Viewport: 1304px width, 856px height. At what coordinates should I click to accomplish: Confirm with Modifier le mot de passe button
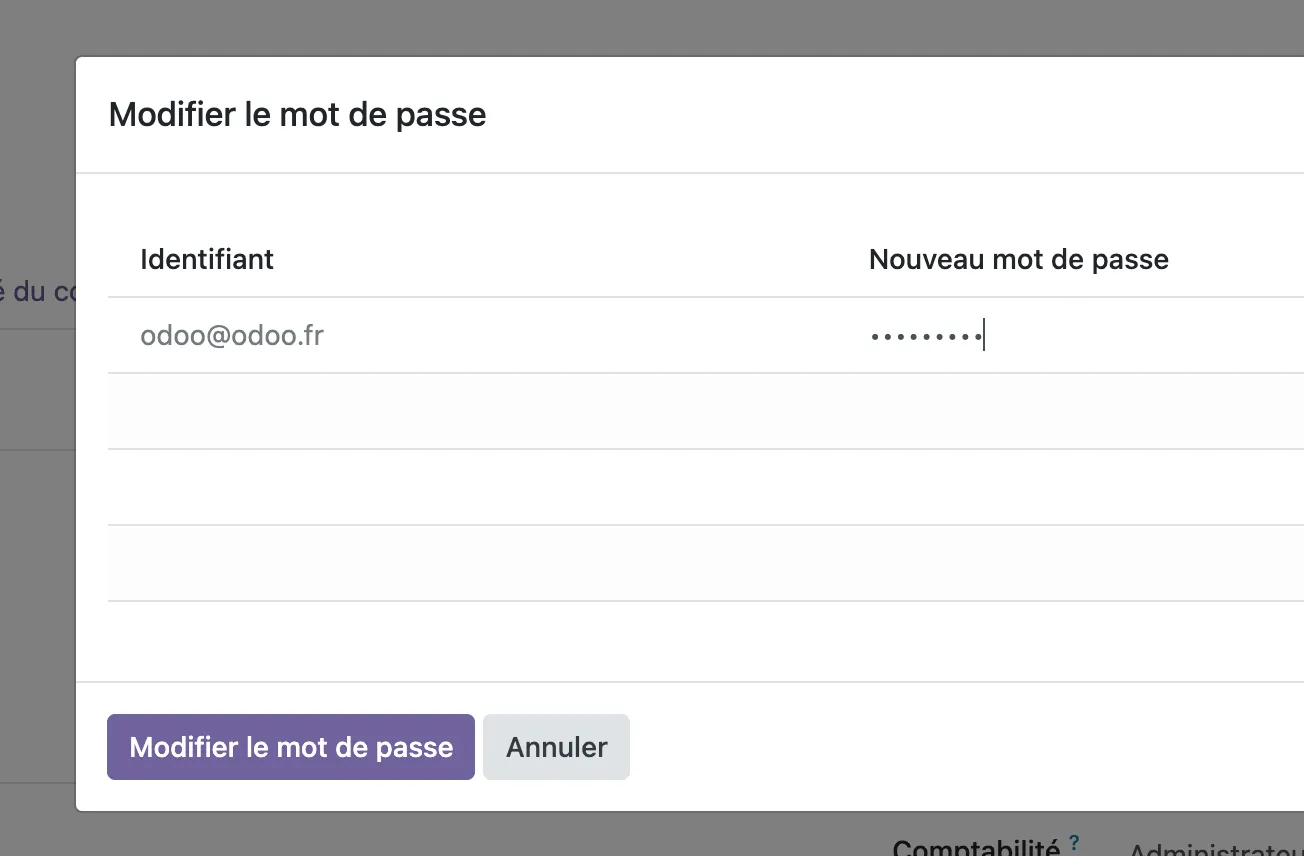point(291,747)
